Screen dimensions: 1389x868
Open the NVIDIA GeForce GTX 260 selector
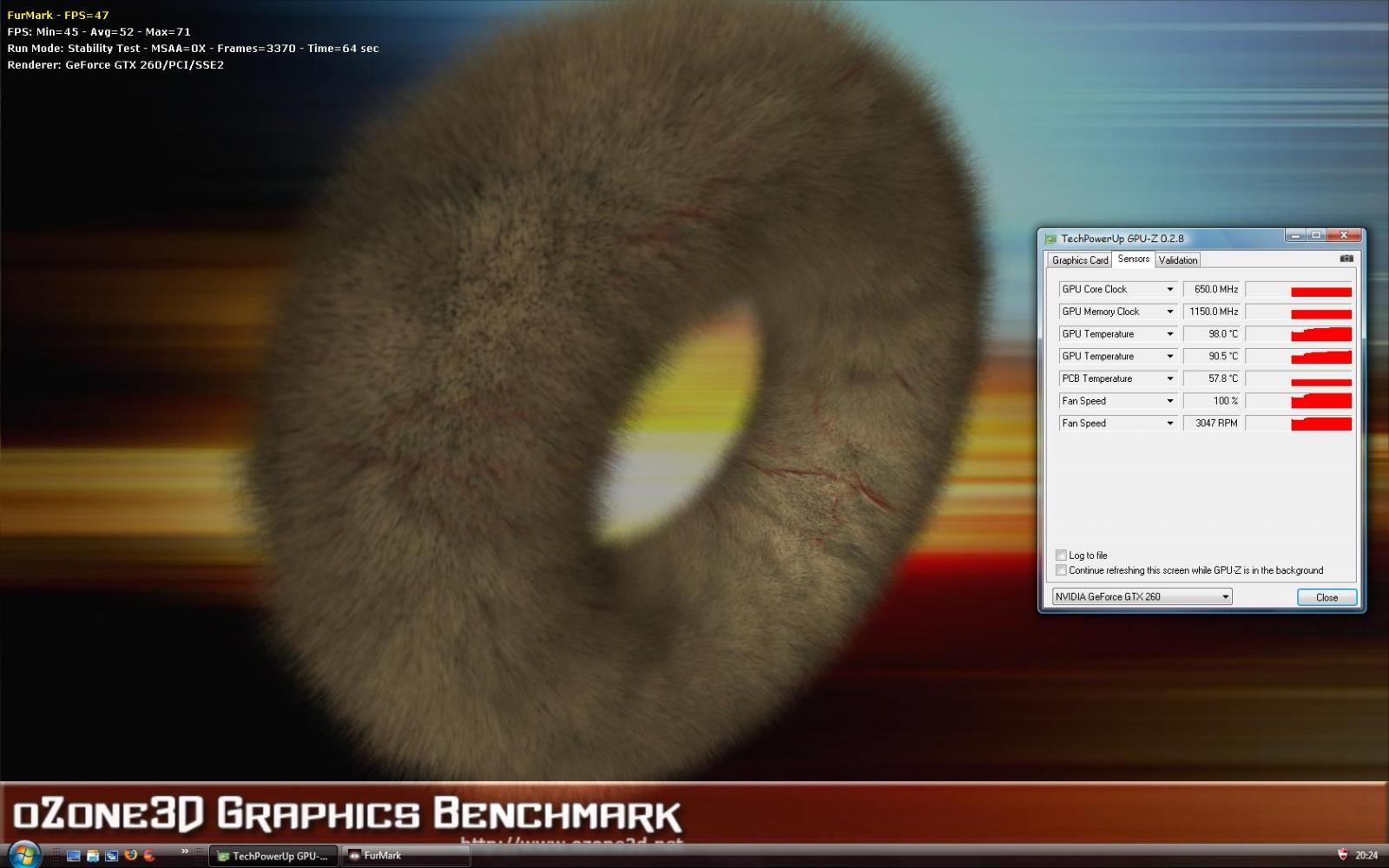[1142, 596]
